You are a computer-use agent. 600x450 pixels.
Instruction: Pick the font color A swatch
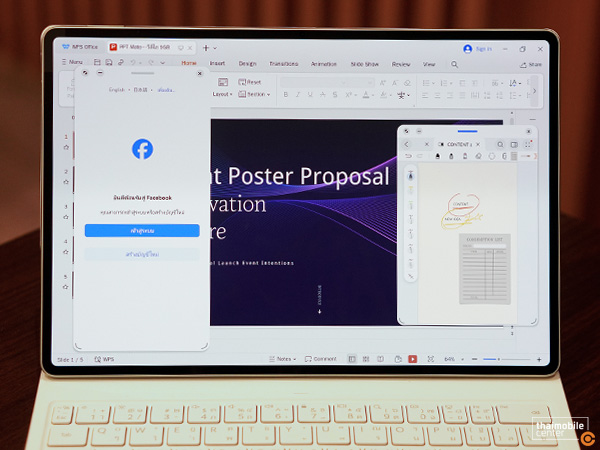coord(366,95)
